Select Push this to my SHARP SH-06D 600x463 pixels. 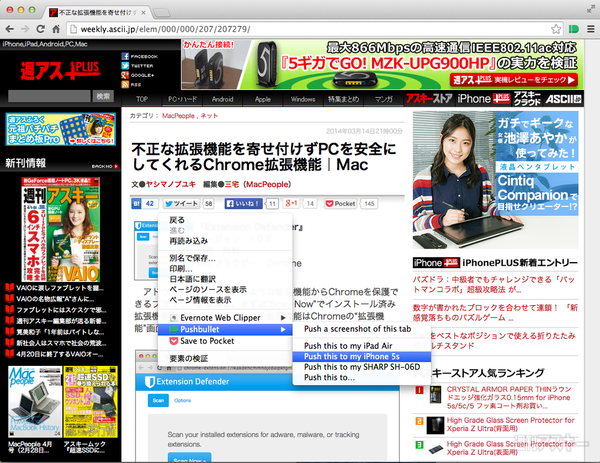pos(362,367)
